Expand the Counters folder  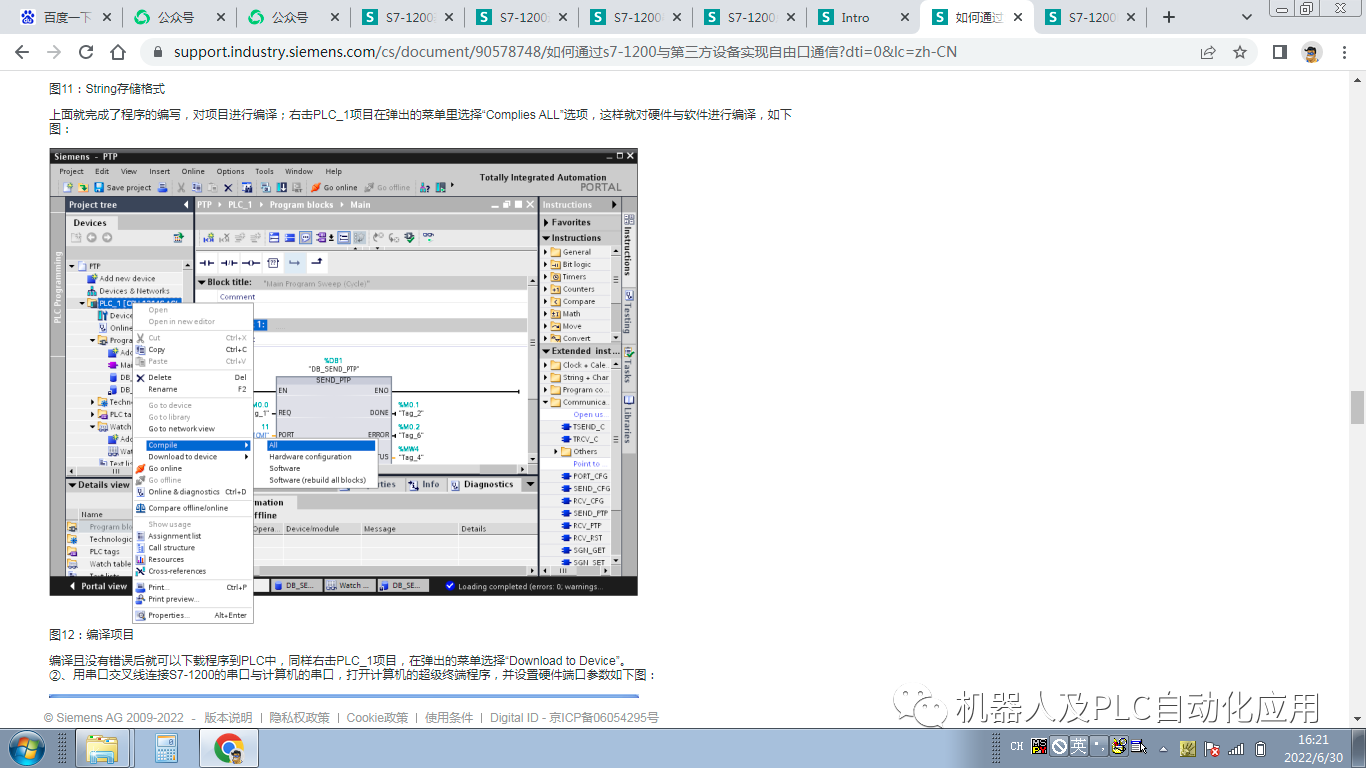click(x=546, y=289)
